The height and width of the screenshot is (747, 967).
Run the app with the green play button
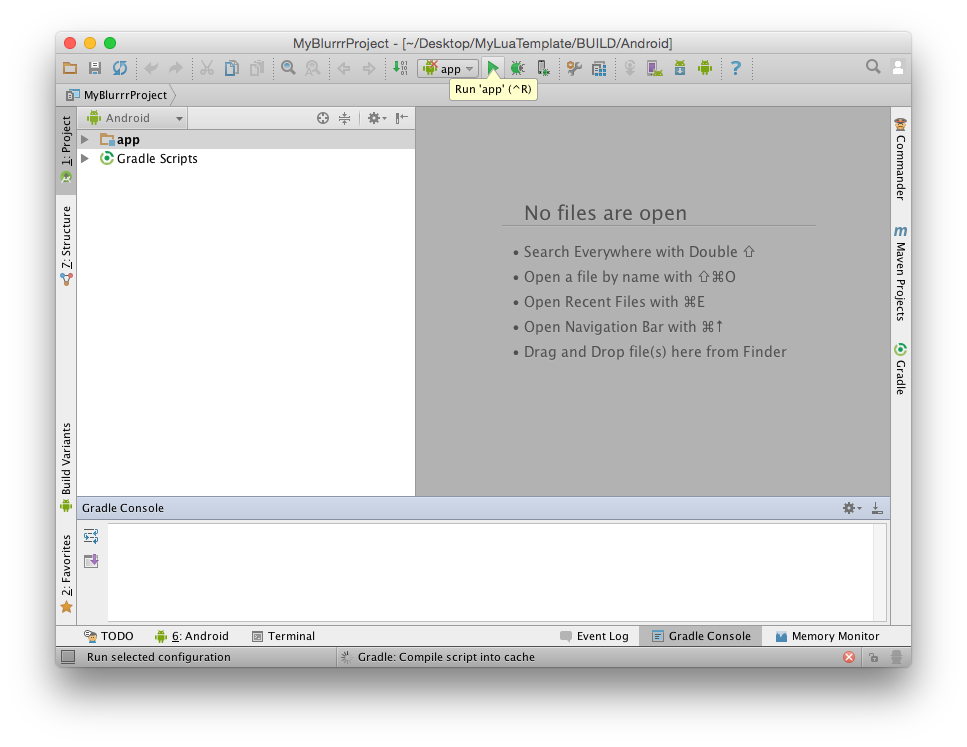click(x=493, y=68)
